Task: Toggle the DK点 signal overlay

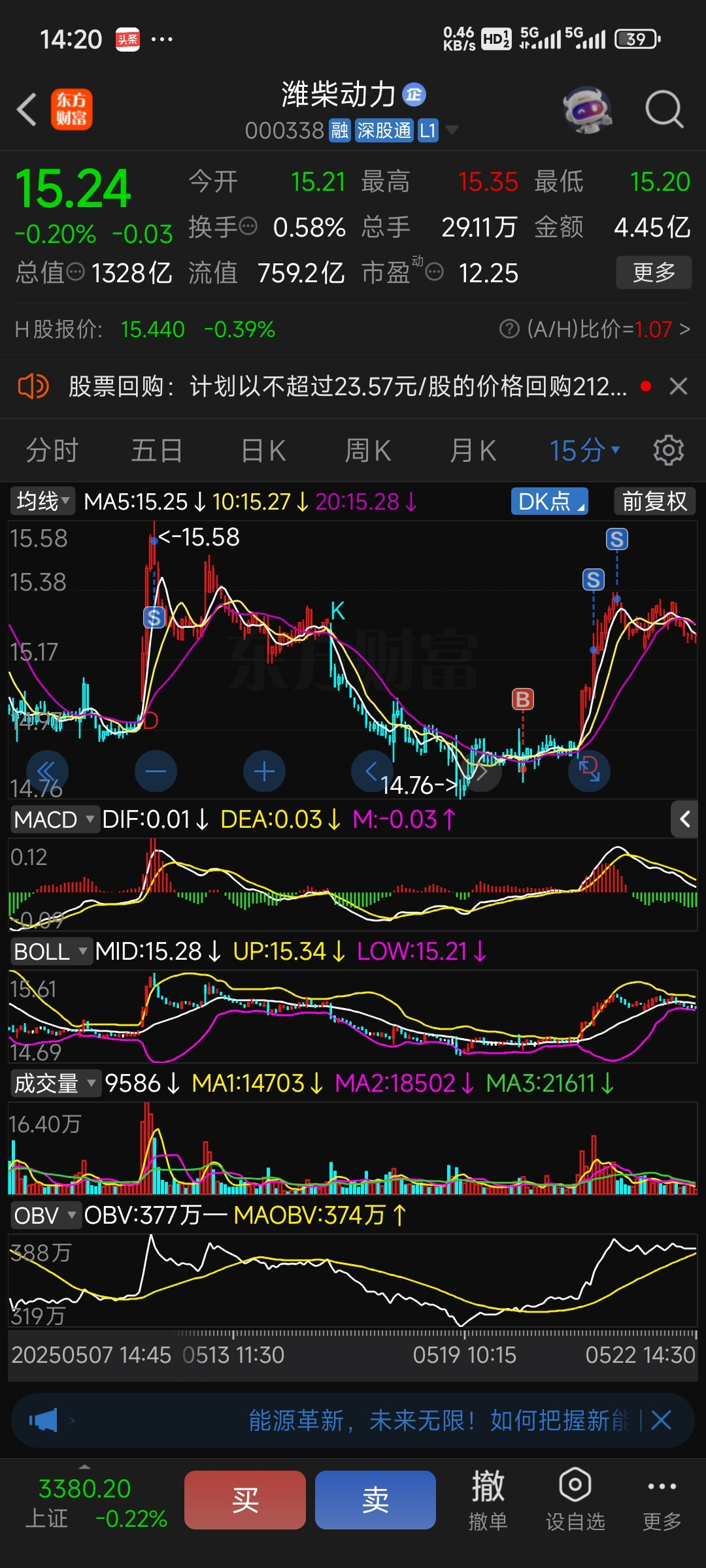Action: click(549, 501)
